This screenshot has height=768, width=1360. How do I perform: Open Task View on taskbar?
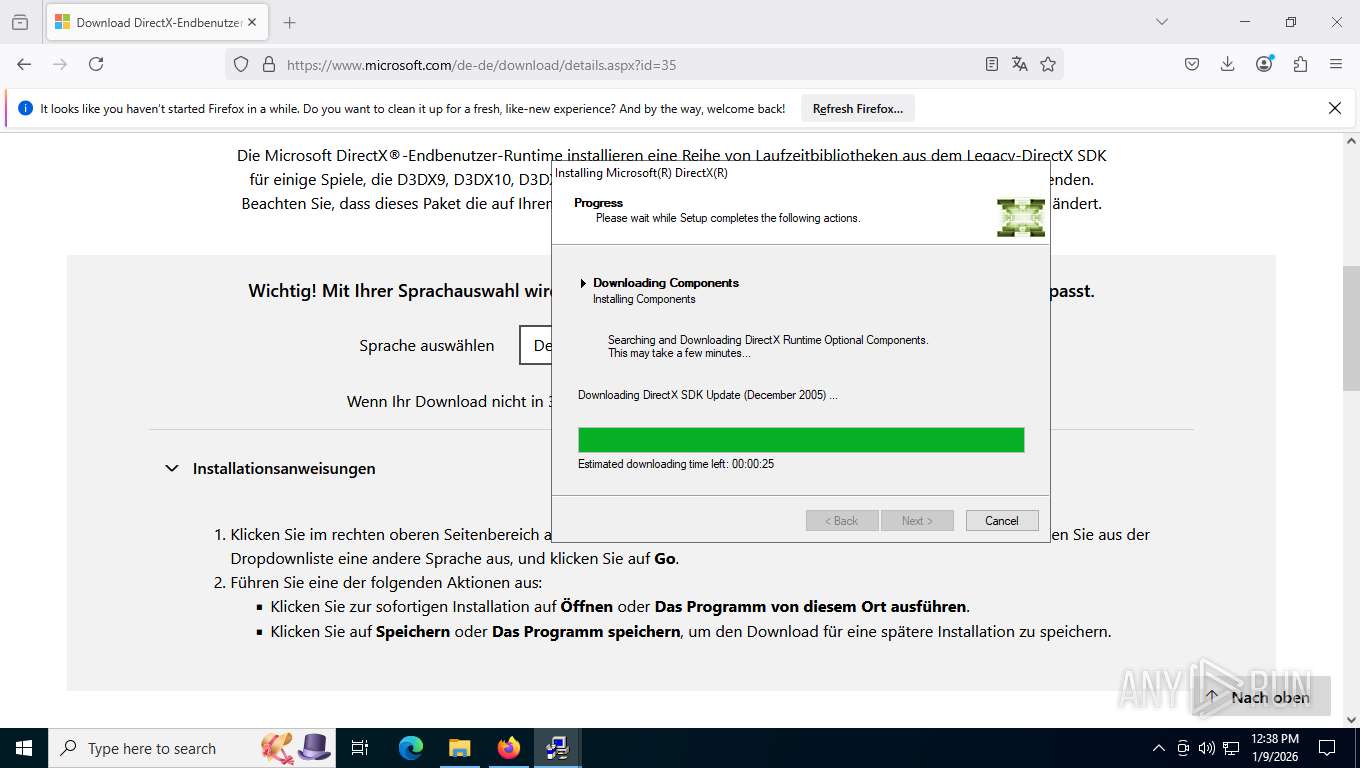[361, 748]
